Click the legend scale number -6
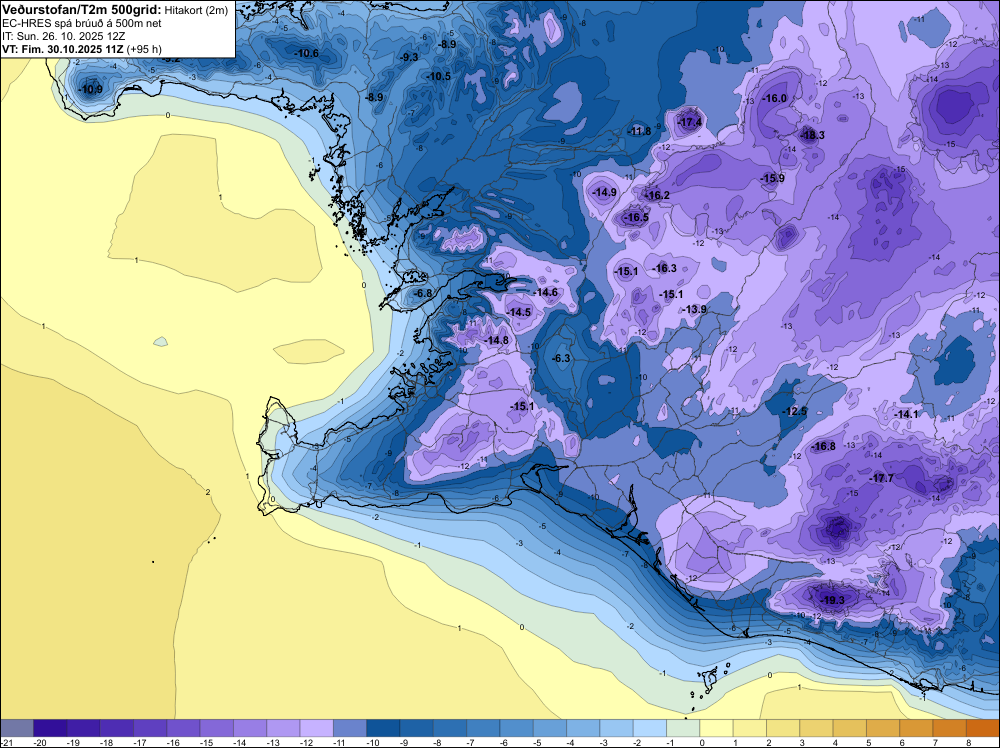 (x=504, y=743)
